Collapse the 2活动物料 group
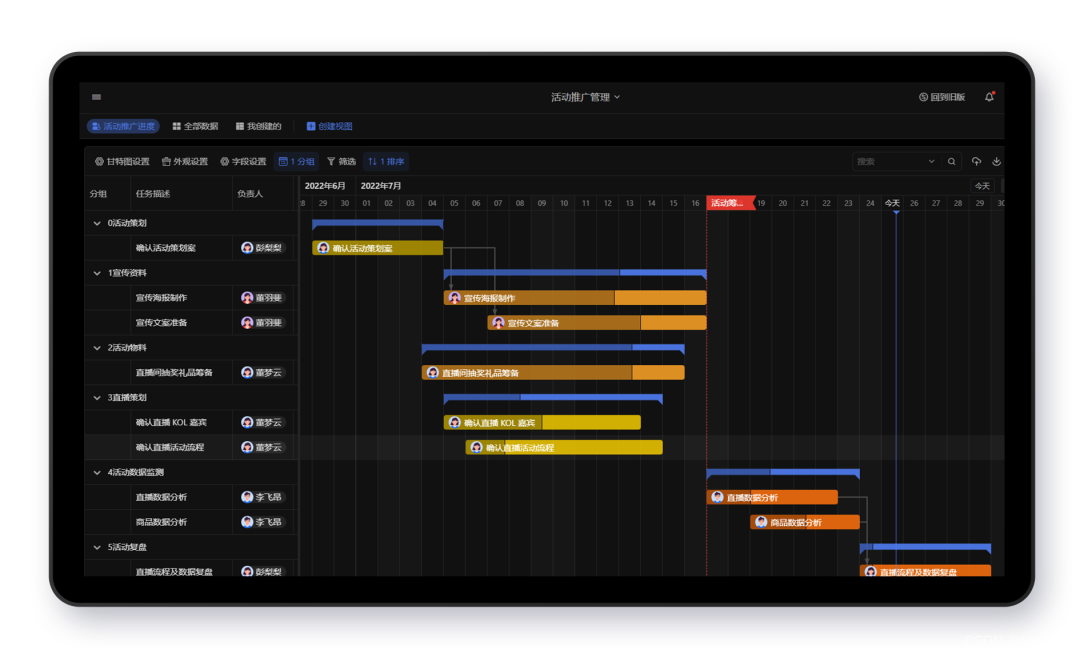The width and height of the screenshot is (1080, 658). click(97, 348)
